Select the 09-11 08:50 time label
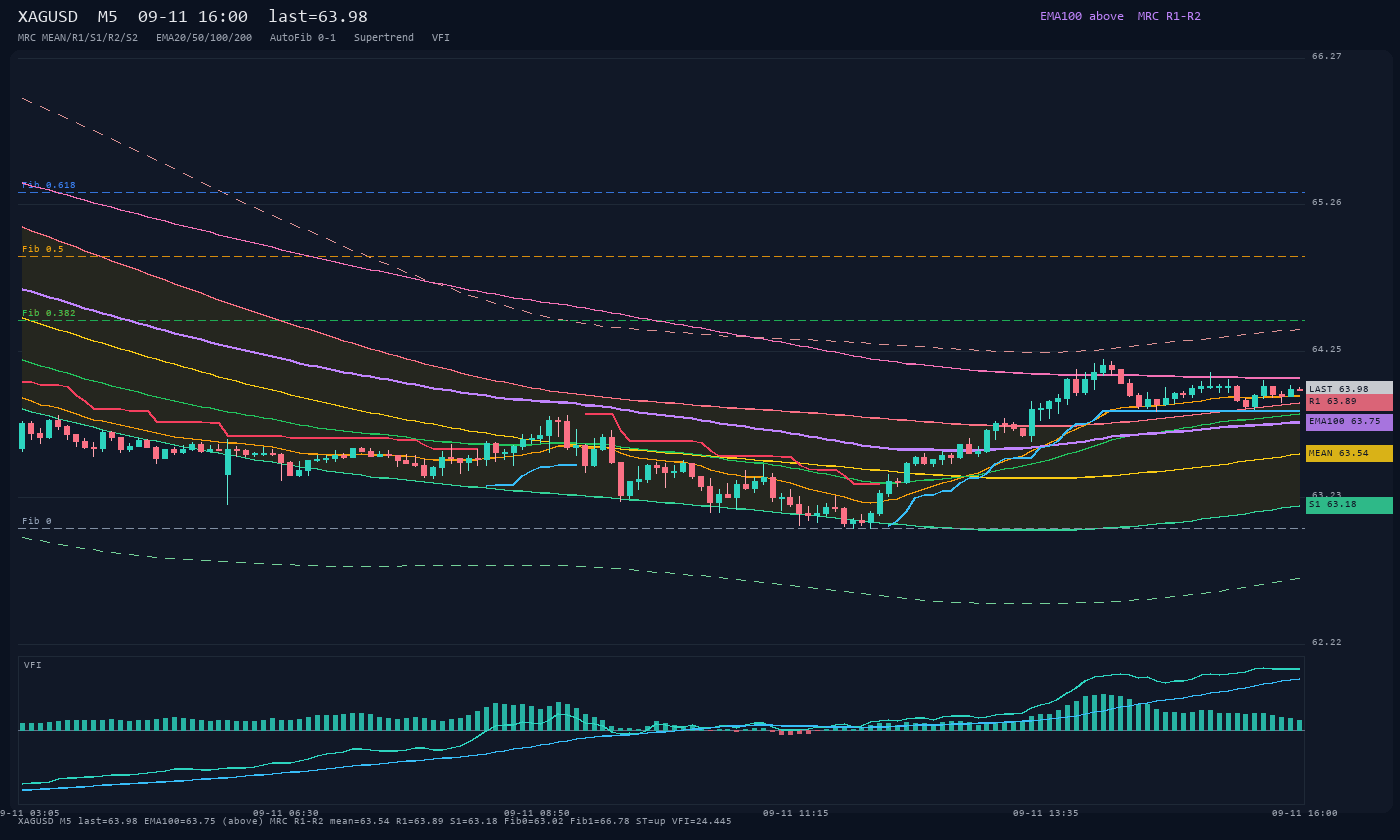The height and width of the screenshot is (840, 1400). [537, 813]
